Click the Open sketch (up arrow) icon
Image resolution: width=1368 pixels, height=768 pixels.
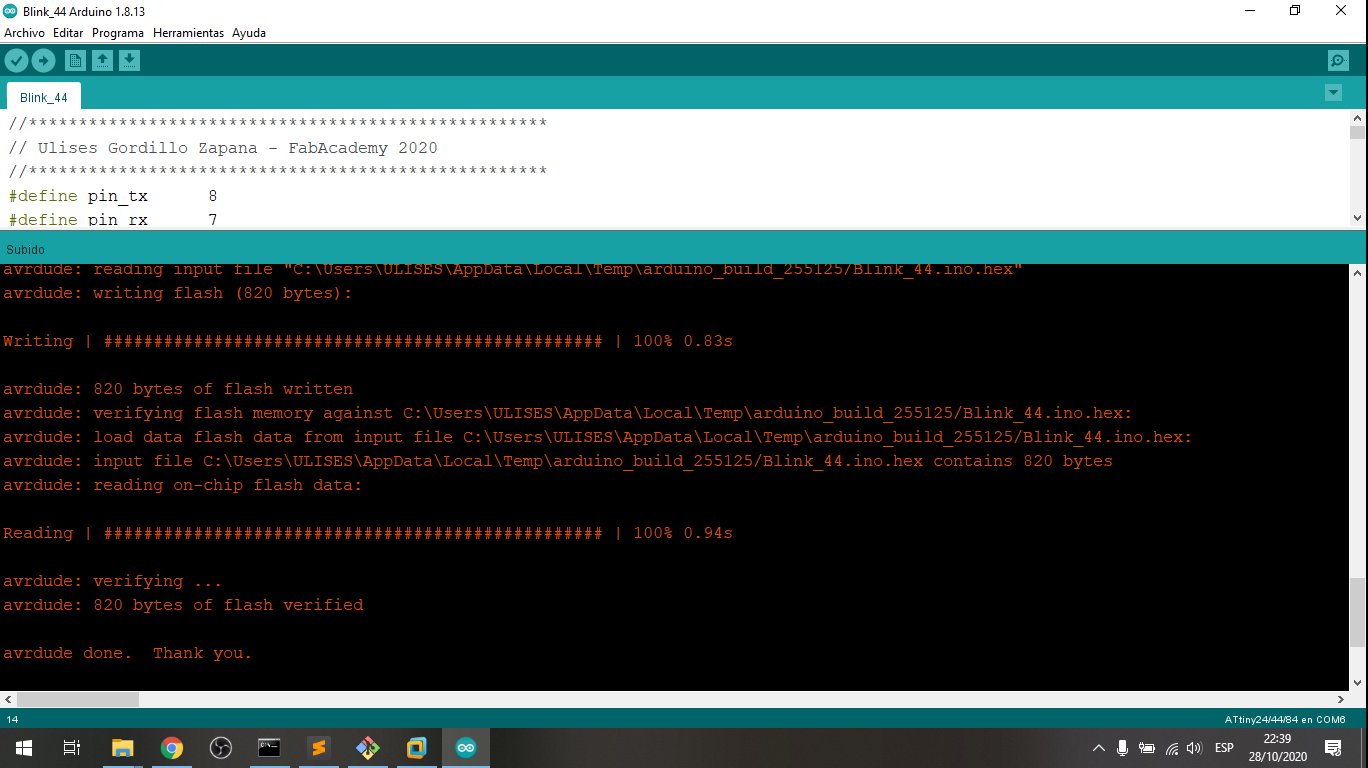coord(102,61)
